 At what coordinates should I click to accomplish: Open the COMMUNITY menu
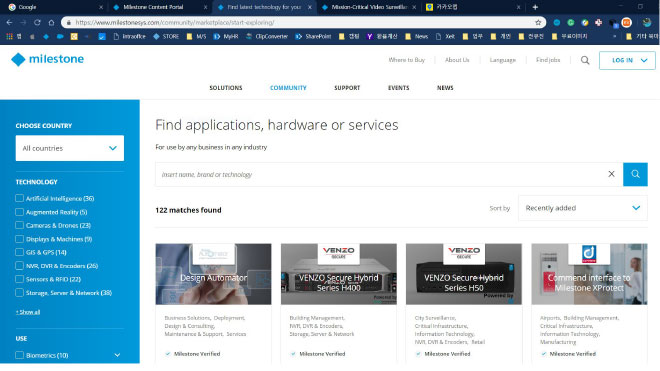point(288,88)
